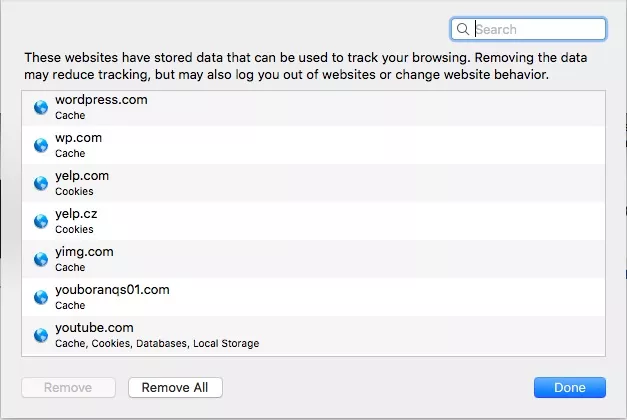This screenshot has width=627, height=420.
Task: Click the globe icon next to wp.com
Action: point(41,146)
